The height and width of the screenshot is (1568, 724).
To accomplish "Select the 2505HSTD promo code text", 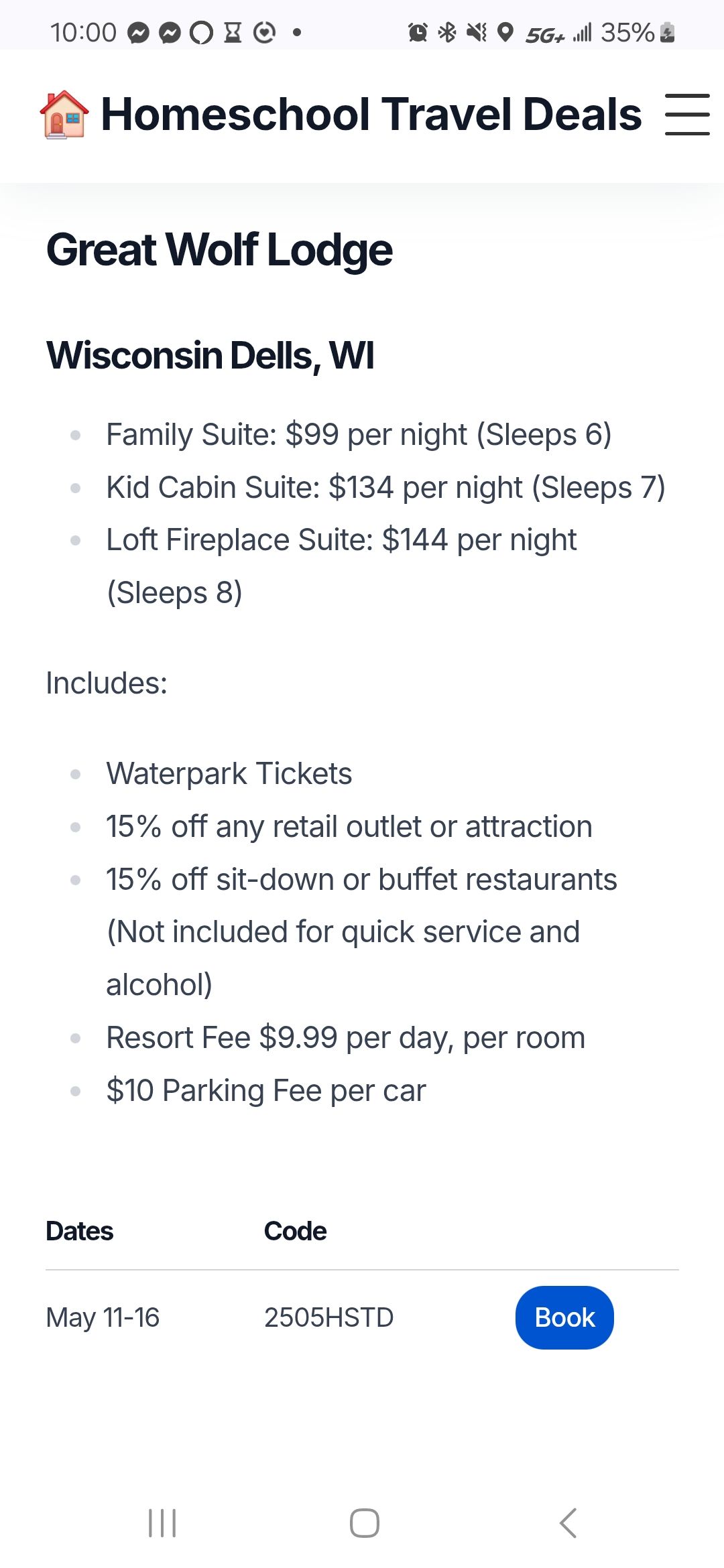I will (328, 1317).
